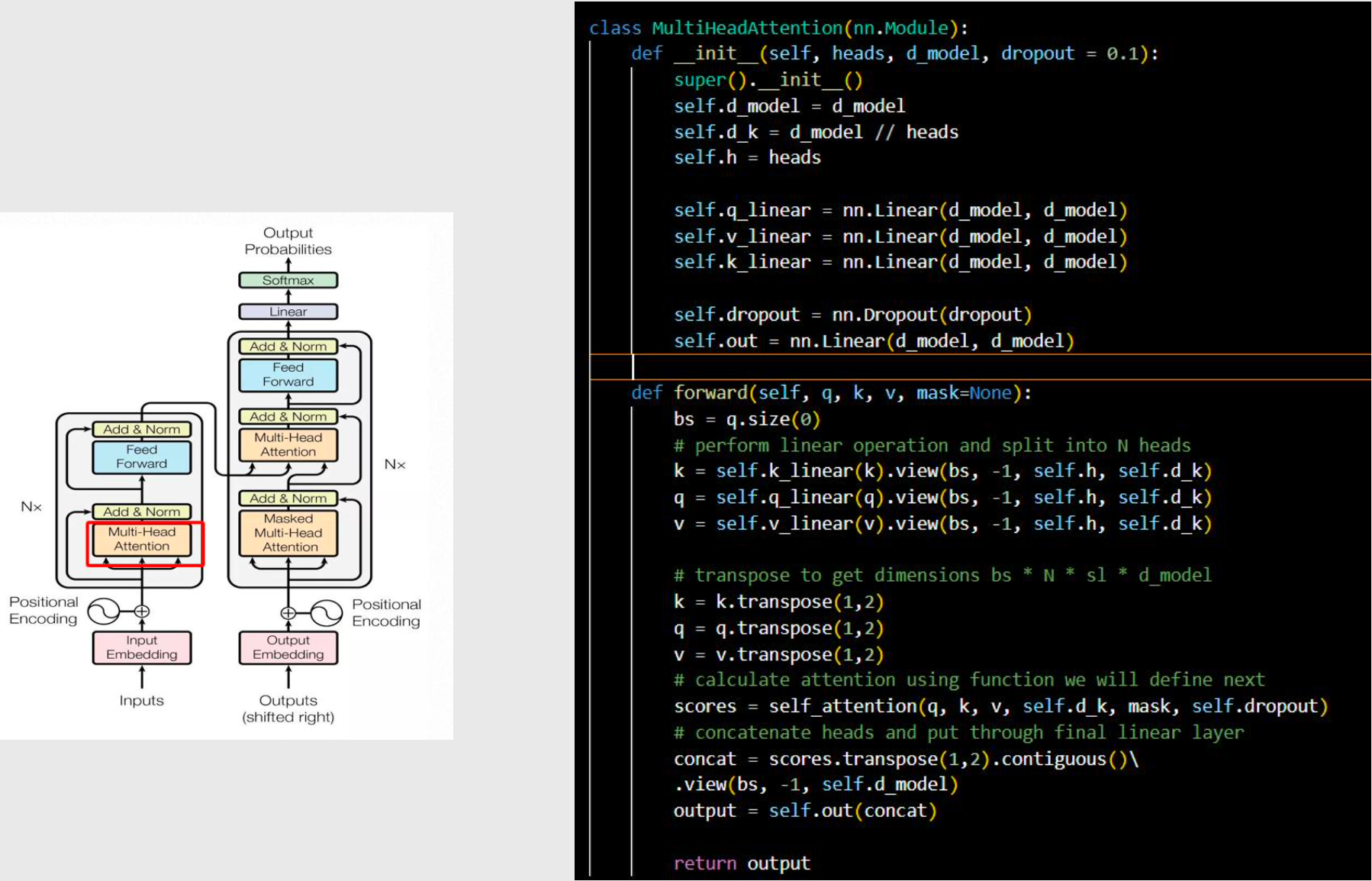Click the 'Nx' label beside the decoder

pyautogui.click(x=395, y=464)
